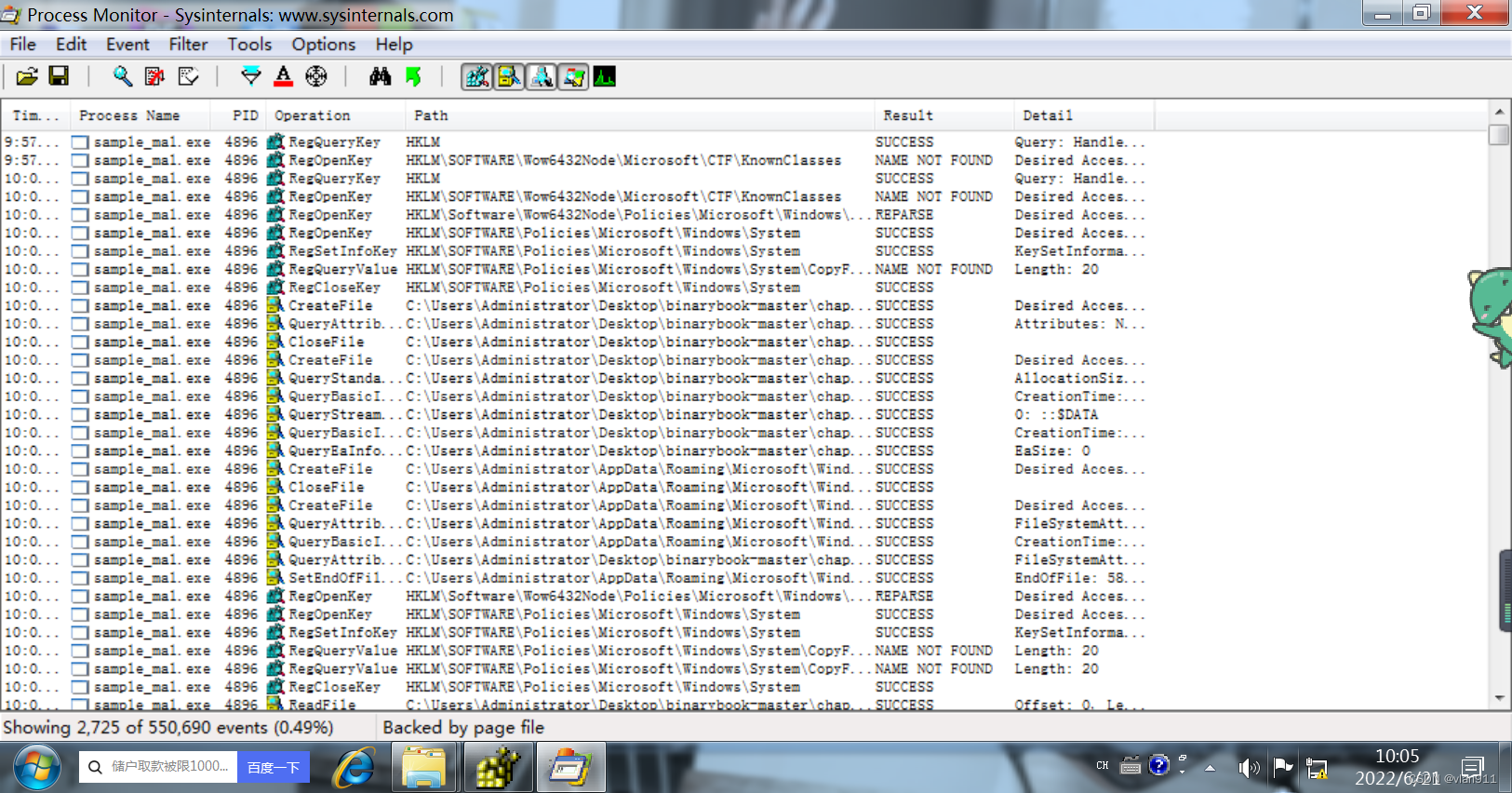Image resolution: width=1512 pixels, height=793 pixels.
Task: Click the vertical scrollbar down arrow
Action: [x=1499, y=698]
